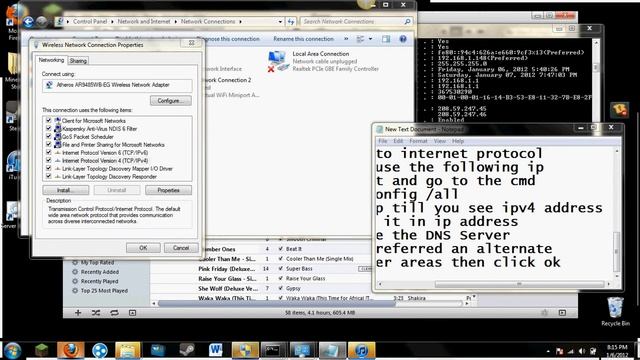Open the Help menu in Notepad
This screenshot has height=360, width=640.
click(x=458, y=141)
